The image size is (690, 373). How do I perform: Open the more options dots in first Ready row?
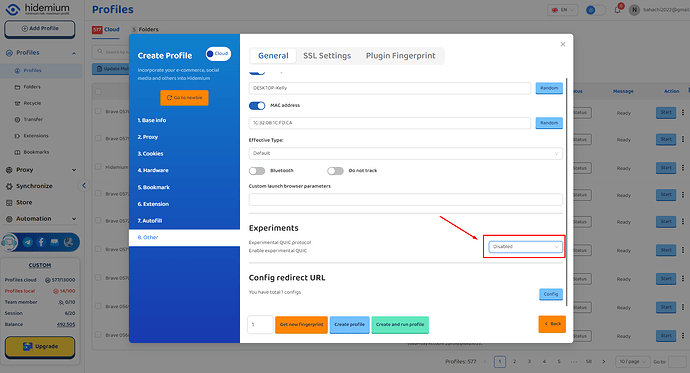pos(683,113)
